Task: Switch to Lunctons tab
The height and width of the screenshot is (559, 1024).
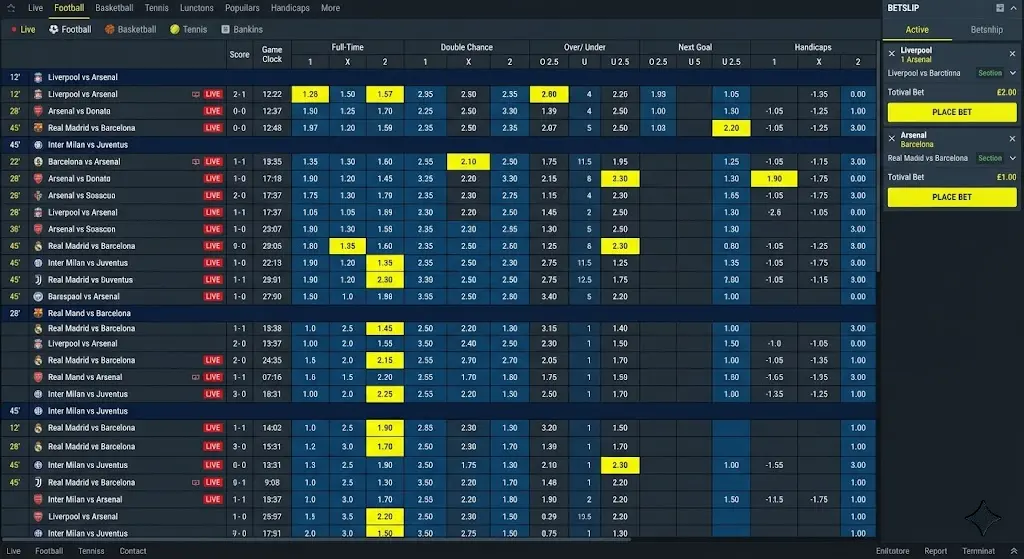Action: 197,8
